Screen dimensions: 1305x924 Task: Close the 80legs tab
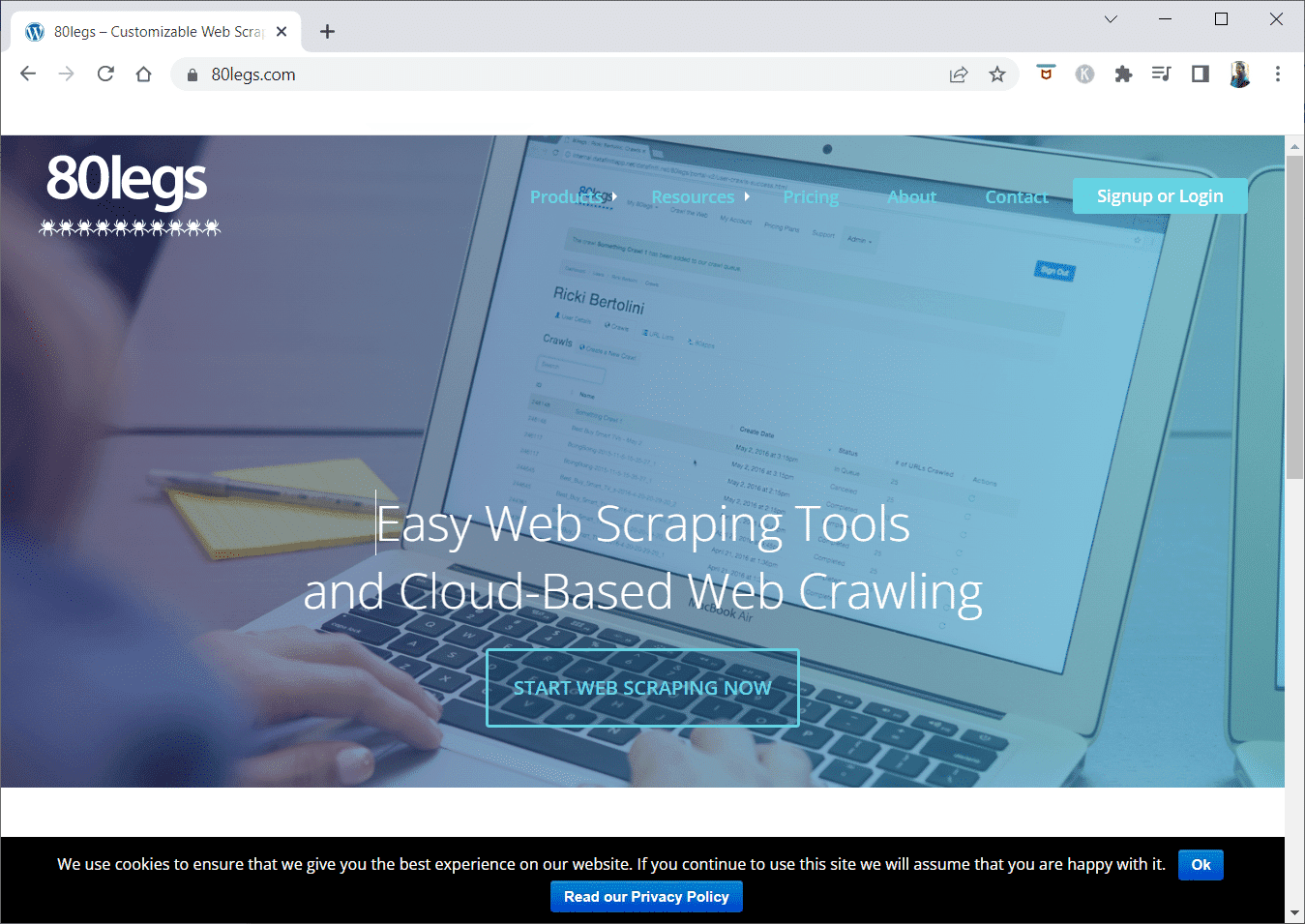click(x=282, y=32)
